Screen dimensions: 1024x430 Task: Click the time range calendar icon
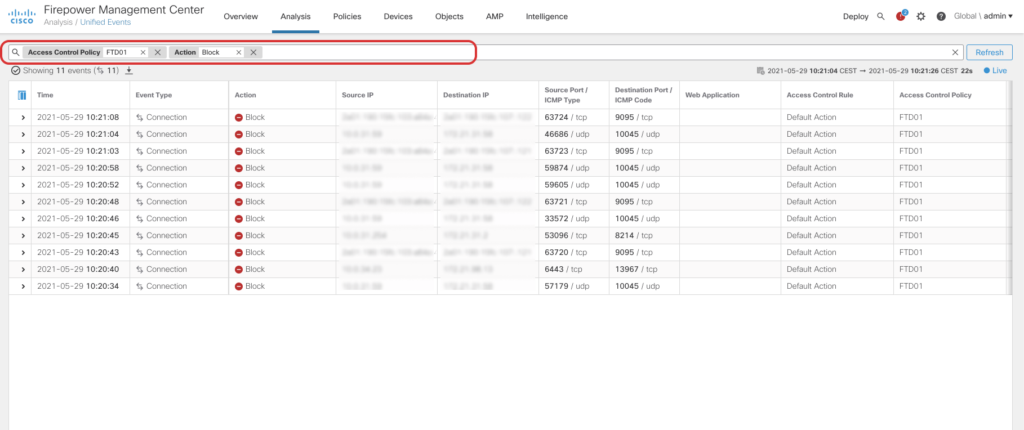tap(761, 70)
